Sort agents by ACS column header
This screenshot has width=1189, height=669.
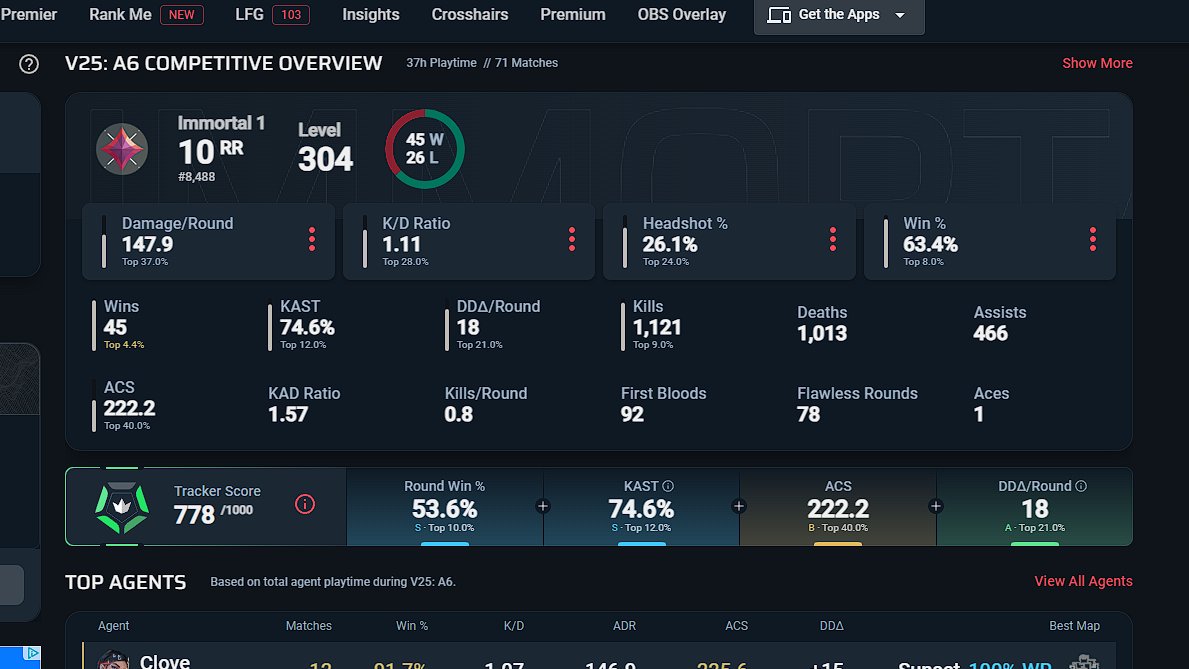click(x=736, y=626)
